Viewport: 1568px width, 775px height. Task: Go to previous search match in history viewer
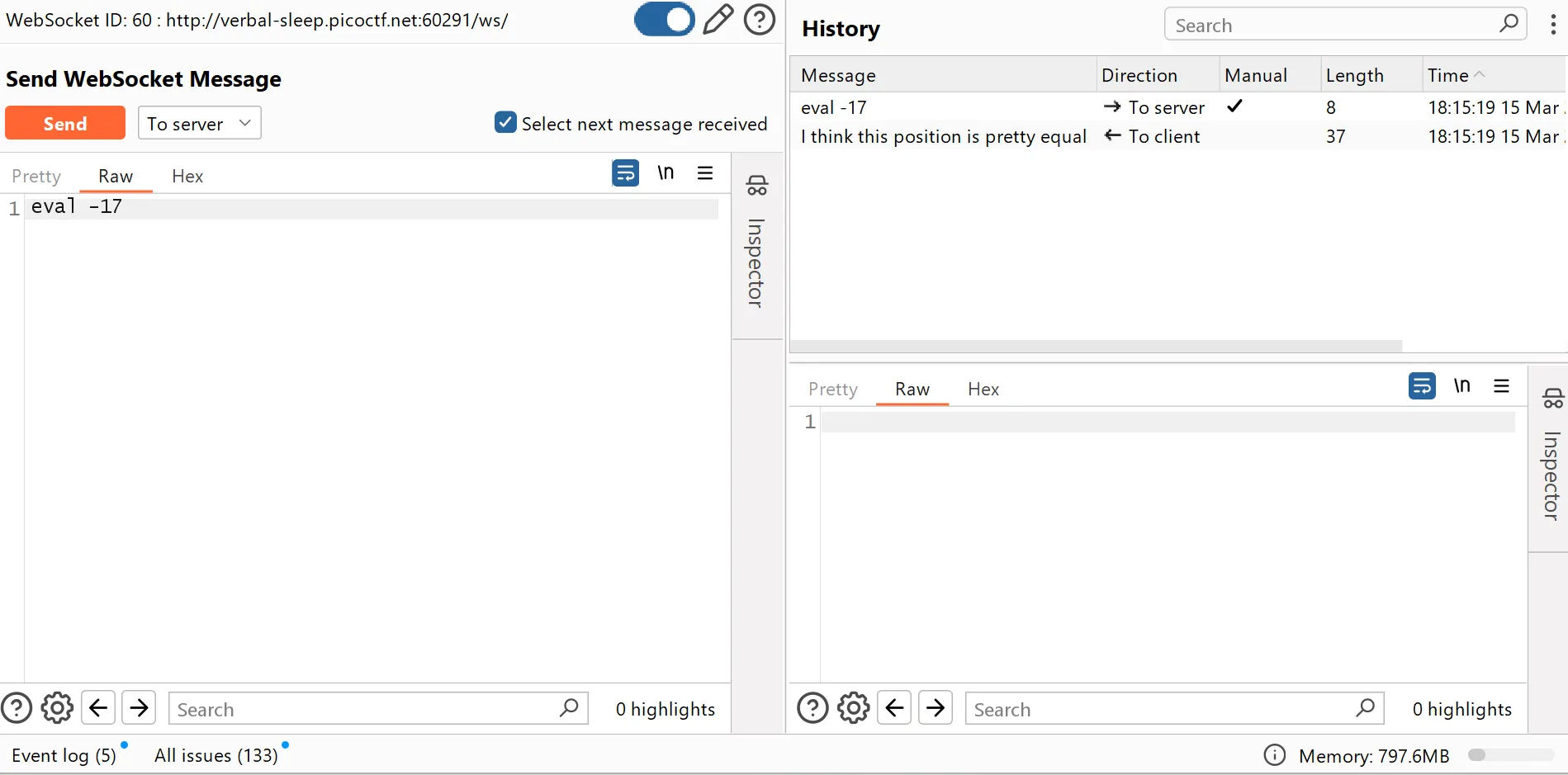coord(894,708)
